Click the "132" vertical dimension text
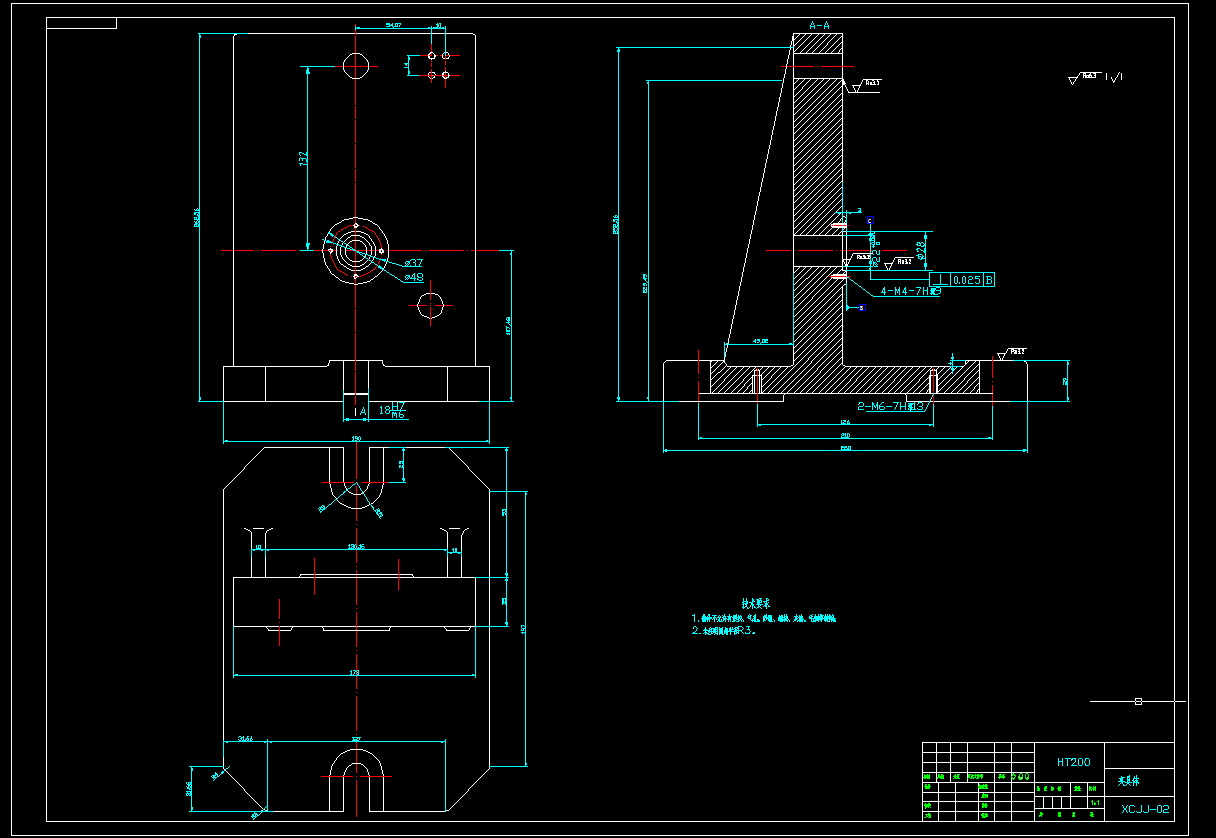This screenshot has height=838, width=1216. point(303,159)
